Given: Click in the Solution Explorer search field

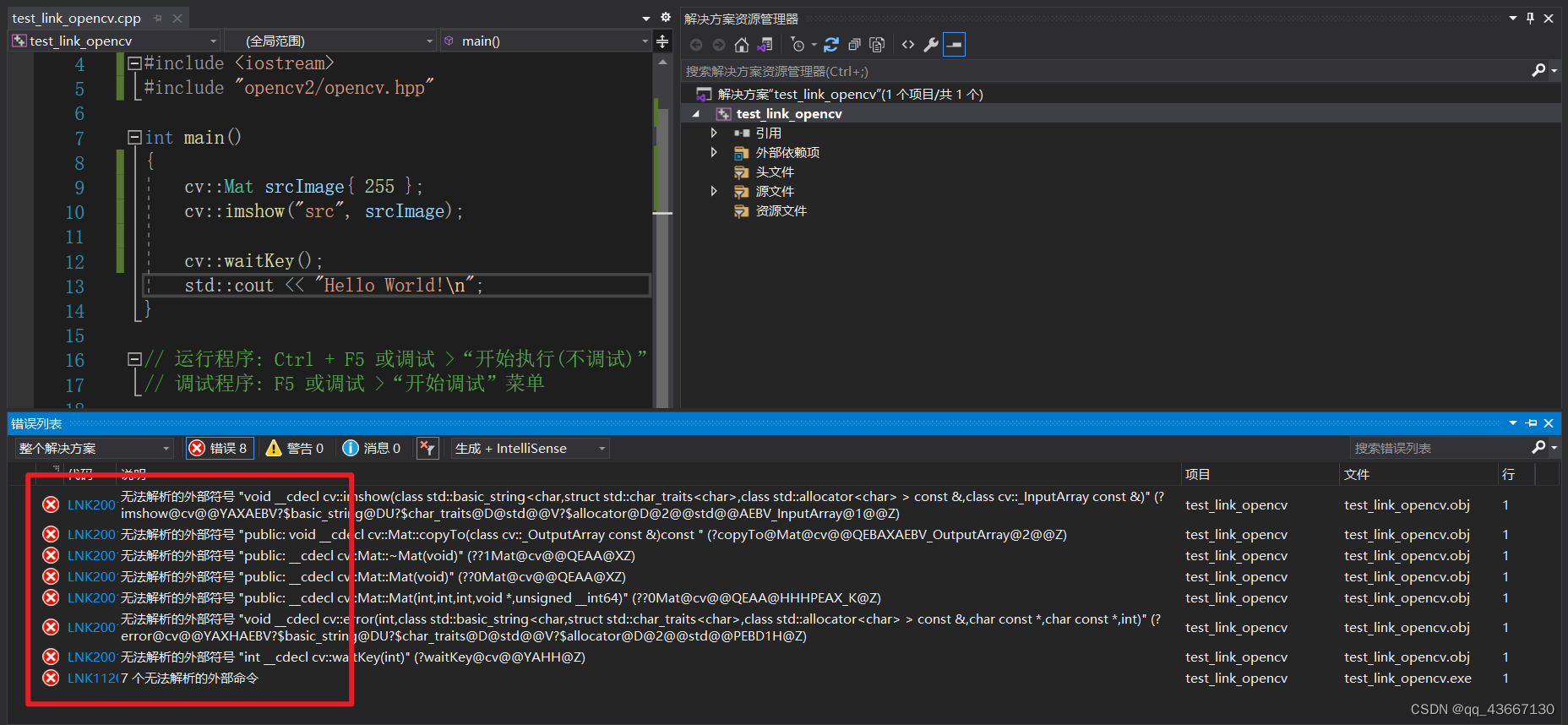Looking at the screenshot, I should click(x=1105, y=71).
